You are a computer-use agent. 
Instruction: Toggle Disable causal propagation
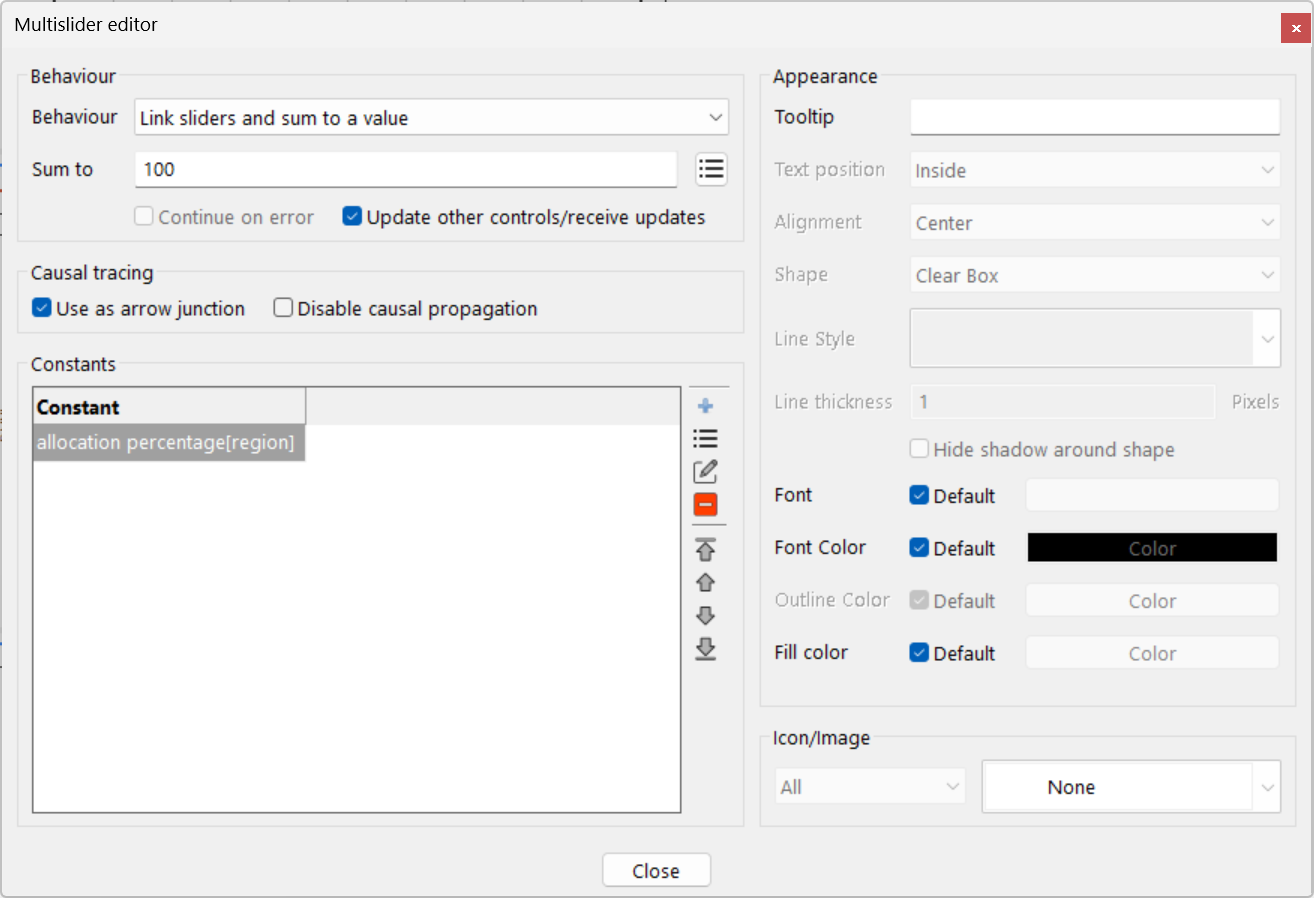point(281,309)
